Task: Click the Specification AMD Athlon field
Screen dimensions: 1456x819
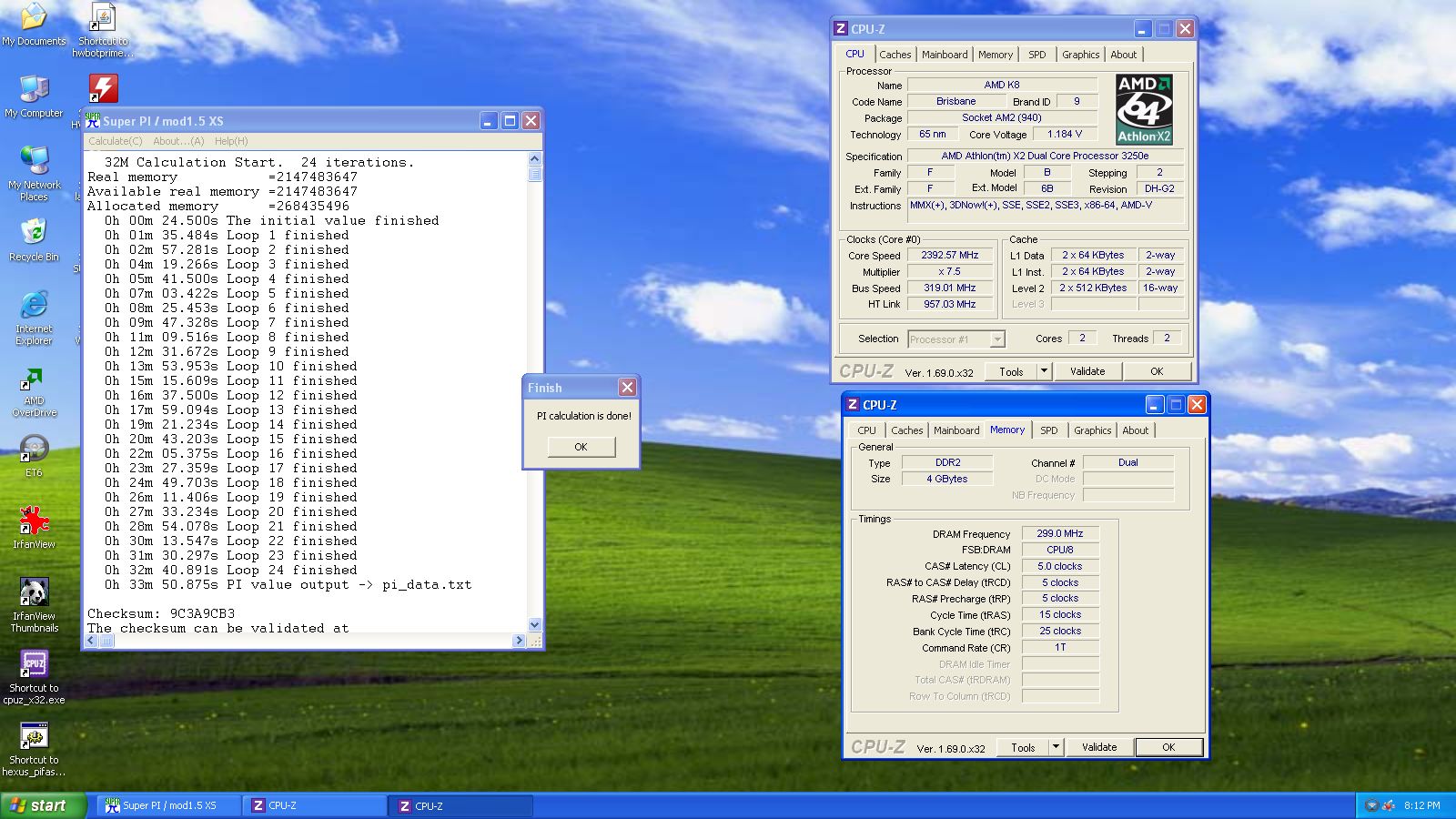Action: pyautogui.click(x=1046, y=156)
